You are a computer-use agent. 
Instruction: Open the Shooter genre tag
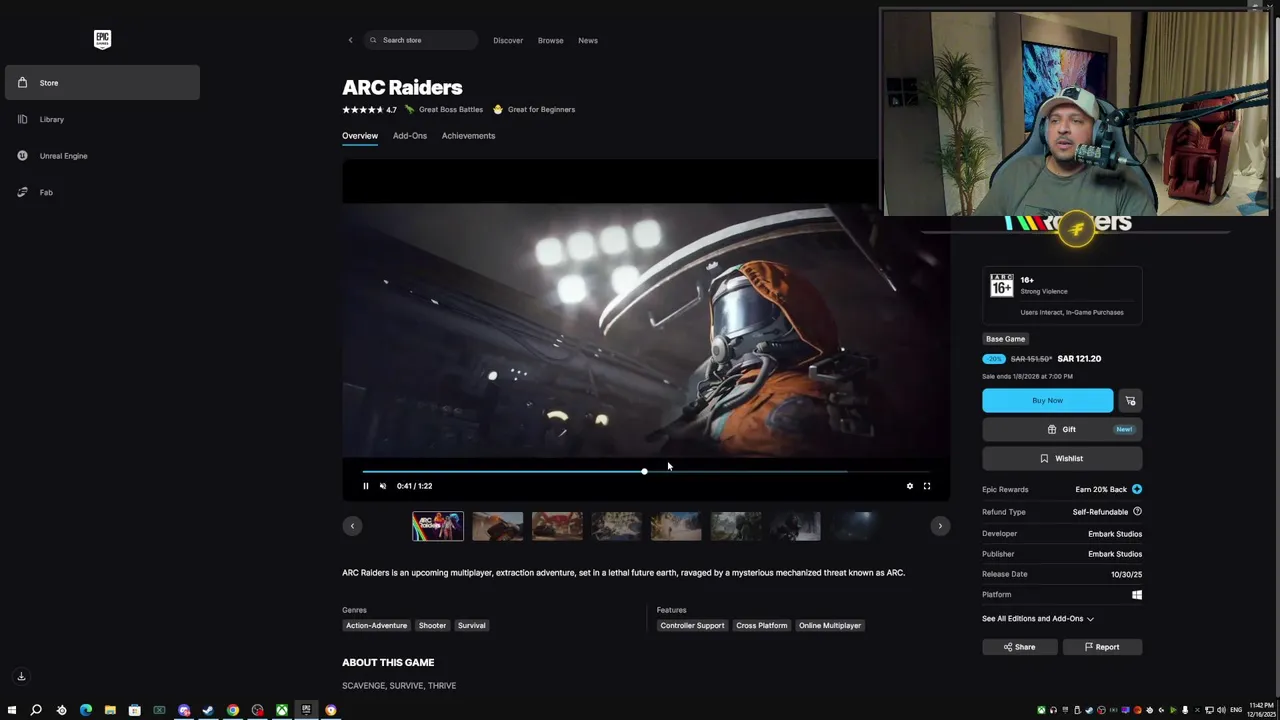click(432, 626)
